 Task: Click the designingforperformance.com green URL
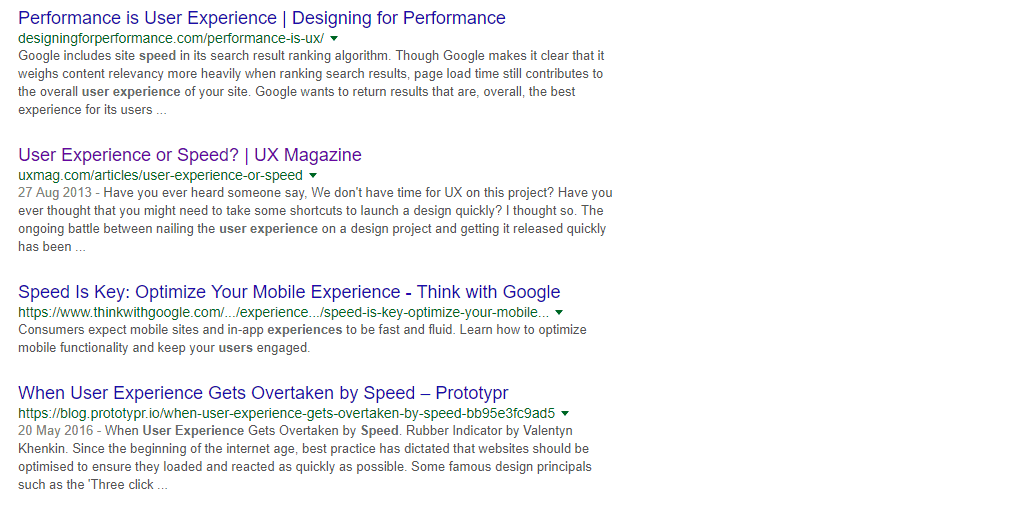(x=171, y=38)
